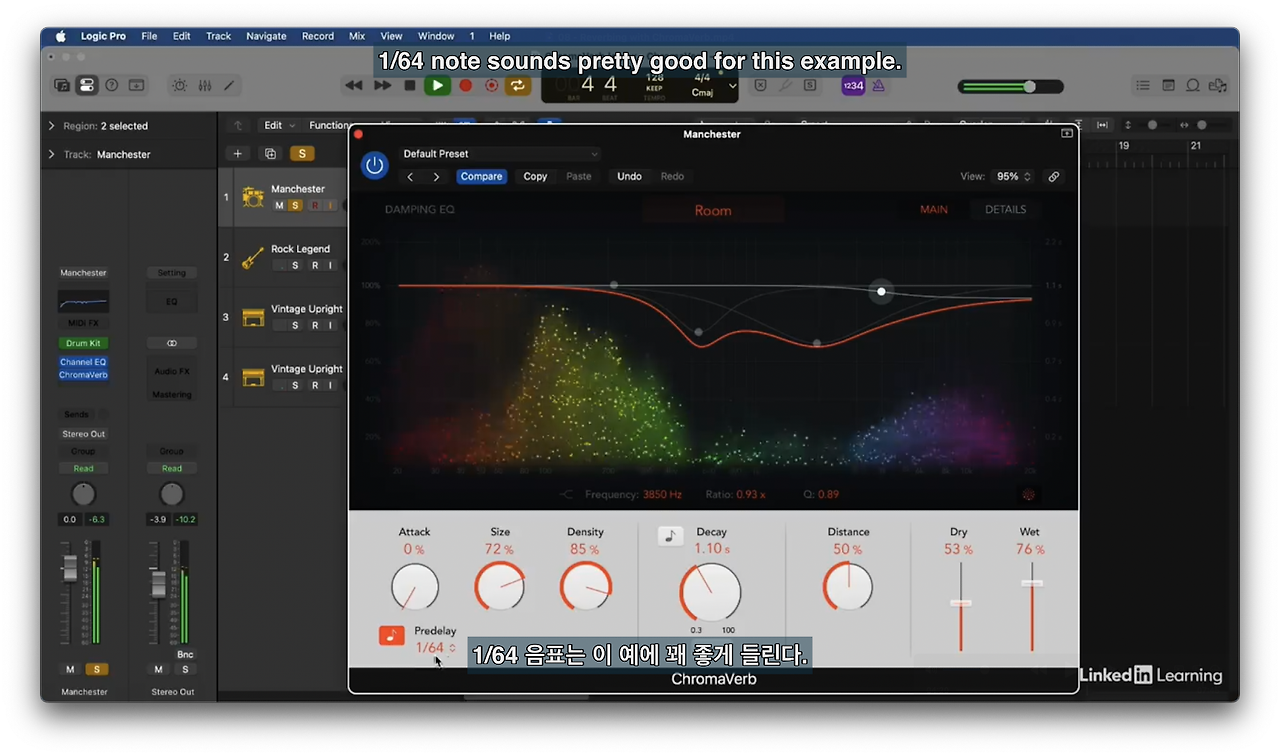Image resolution: width=1280 pixels, height=756 pixels.
Task: Go to the next preset arrow
Action: point(436,176)
